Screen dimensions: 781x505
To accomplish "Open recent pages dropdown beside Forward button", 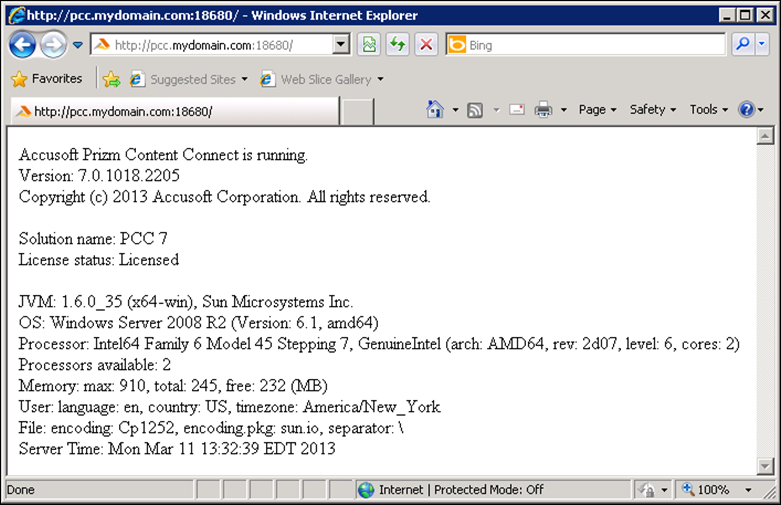I will pos(78,45).
